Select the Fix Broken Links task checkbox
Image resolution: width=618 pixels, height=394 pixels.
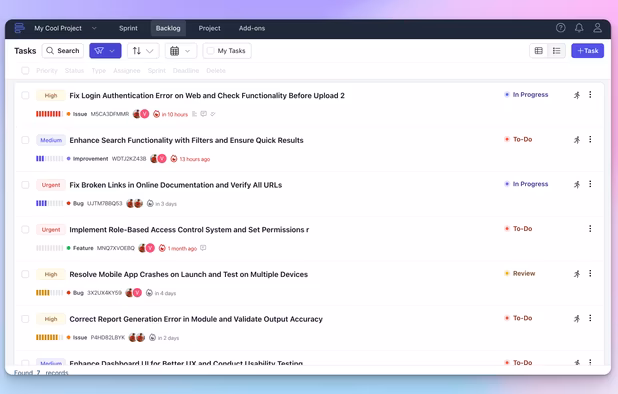(25, 185)
